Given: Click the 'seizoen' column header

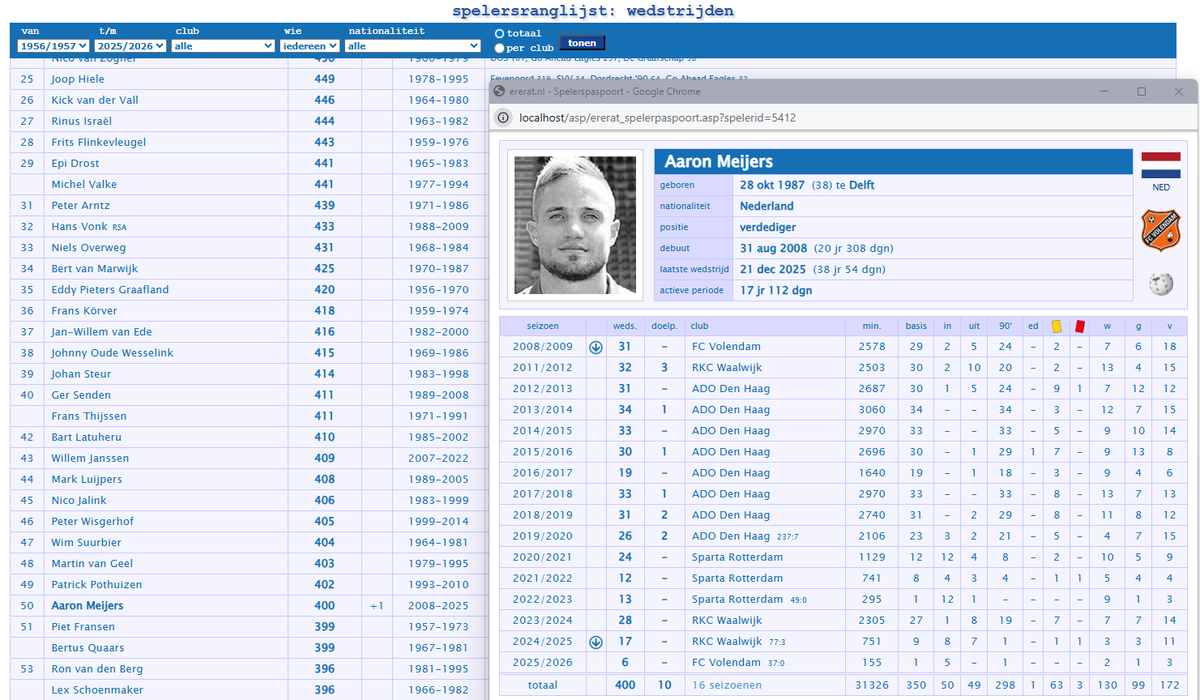Looking at the screenshot, I should point(543,326).
